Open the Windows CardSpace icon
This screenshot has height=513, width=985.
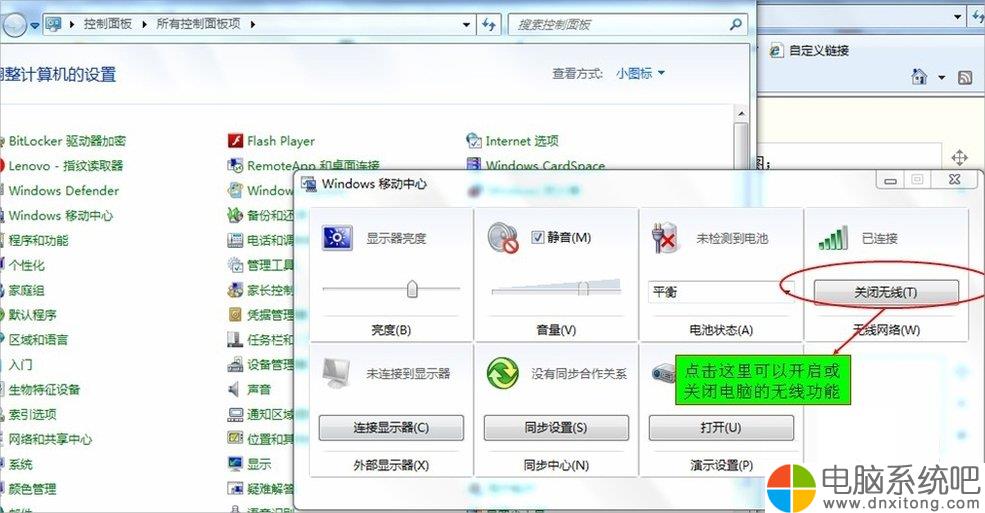pos(474,165)
